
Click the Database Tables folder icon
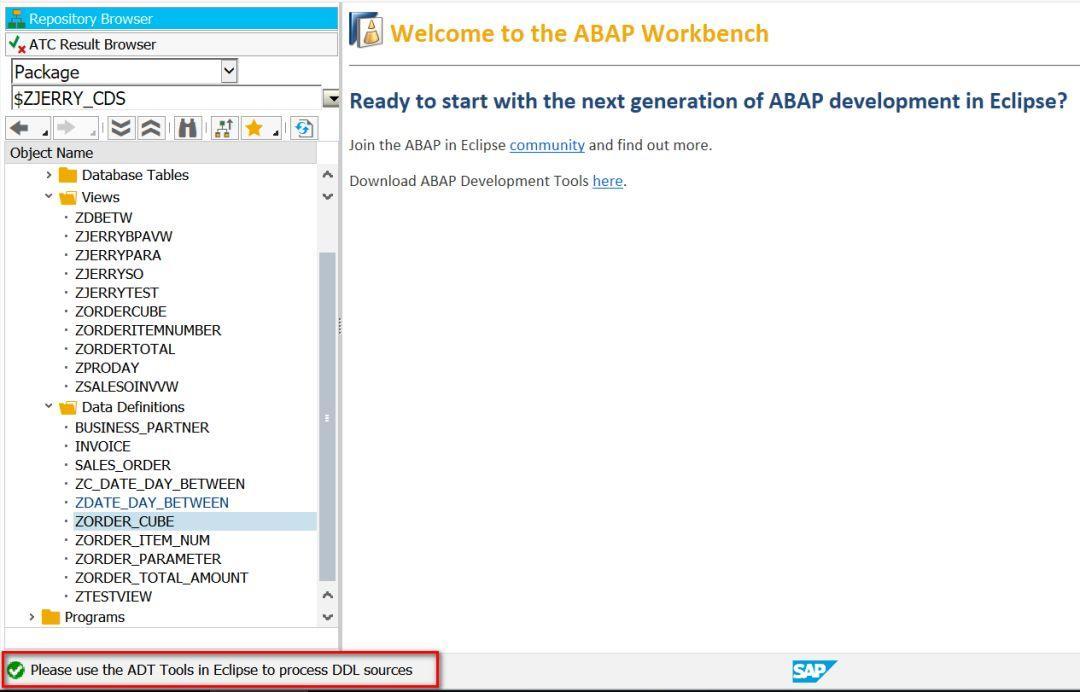click(68, 175)
